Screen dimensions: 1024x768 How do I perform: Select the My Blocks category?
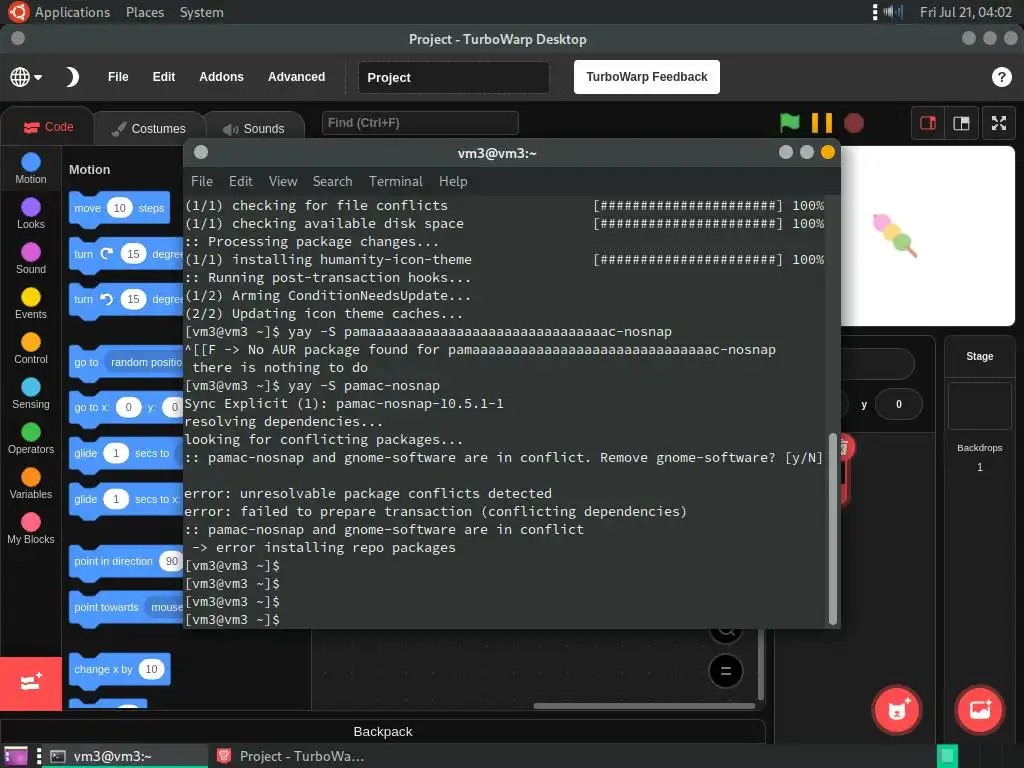[x=31, y=529]
